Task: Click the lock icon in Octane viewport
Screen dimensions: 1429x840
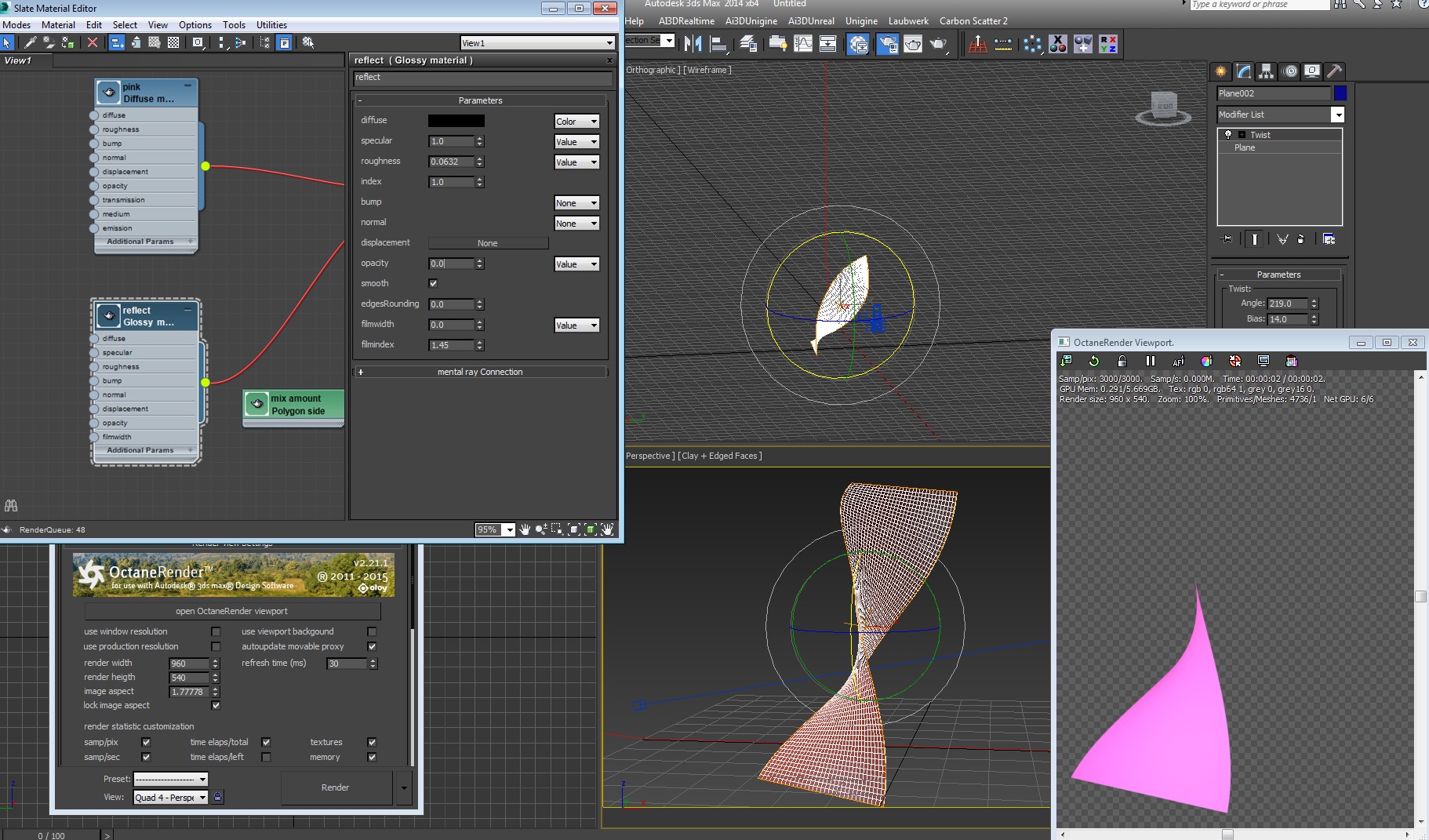Action: [1122, 361]
